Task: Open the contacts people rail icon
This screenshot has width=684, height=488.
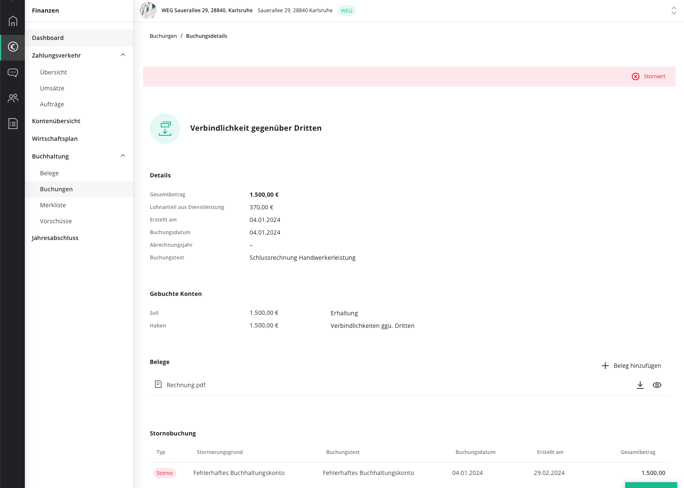Action: click(x=13, y=98)
